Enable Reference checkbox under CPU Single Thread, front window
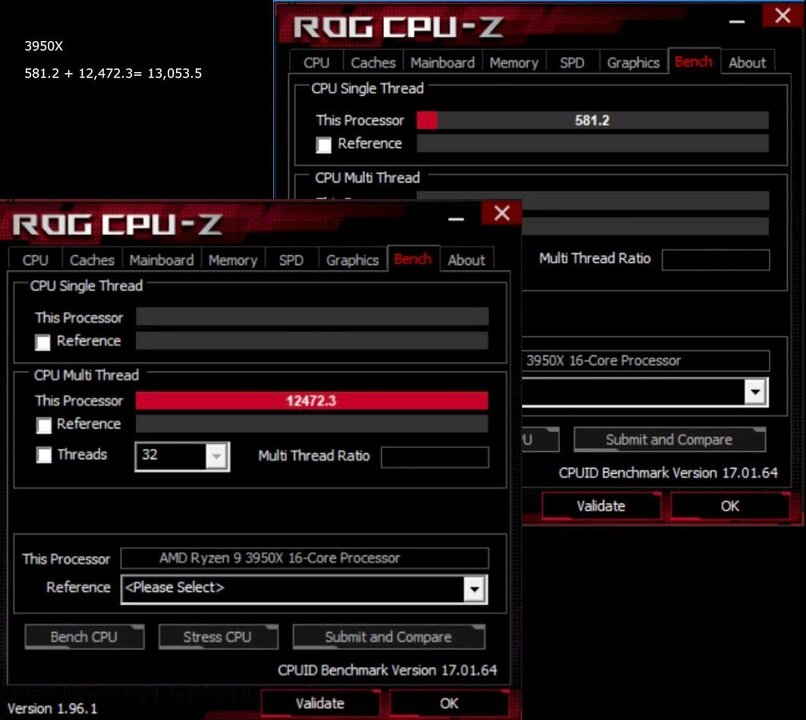 pyautogui.click(x=43, y=342)
